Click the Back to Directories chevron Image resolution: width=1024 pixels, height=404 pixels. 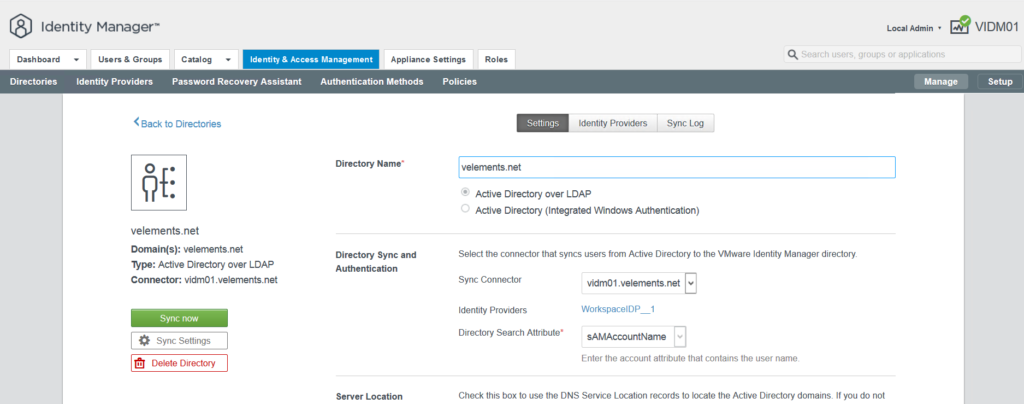[x=136, y=122]
